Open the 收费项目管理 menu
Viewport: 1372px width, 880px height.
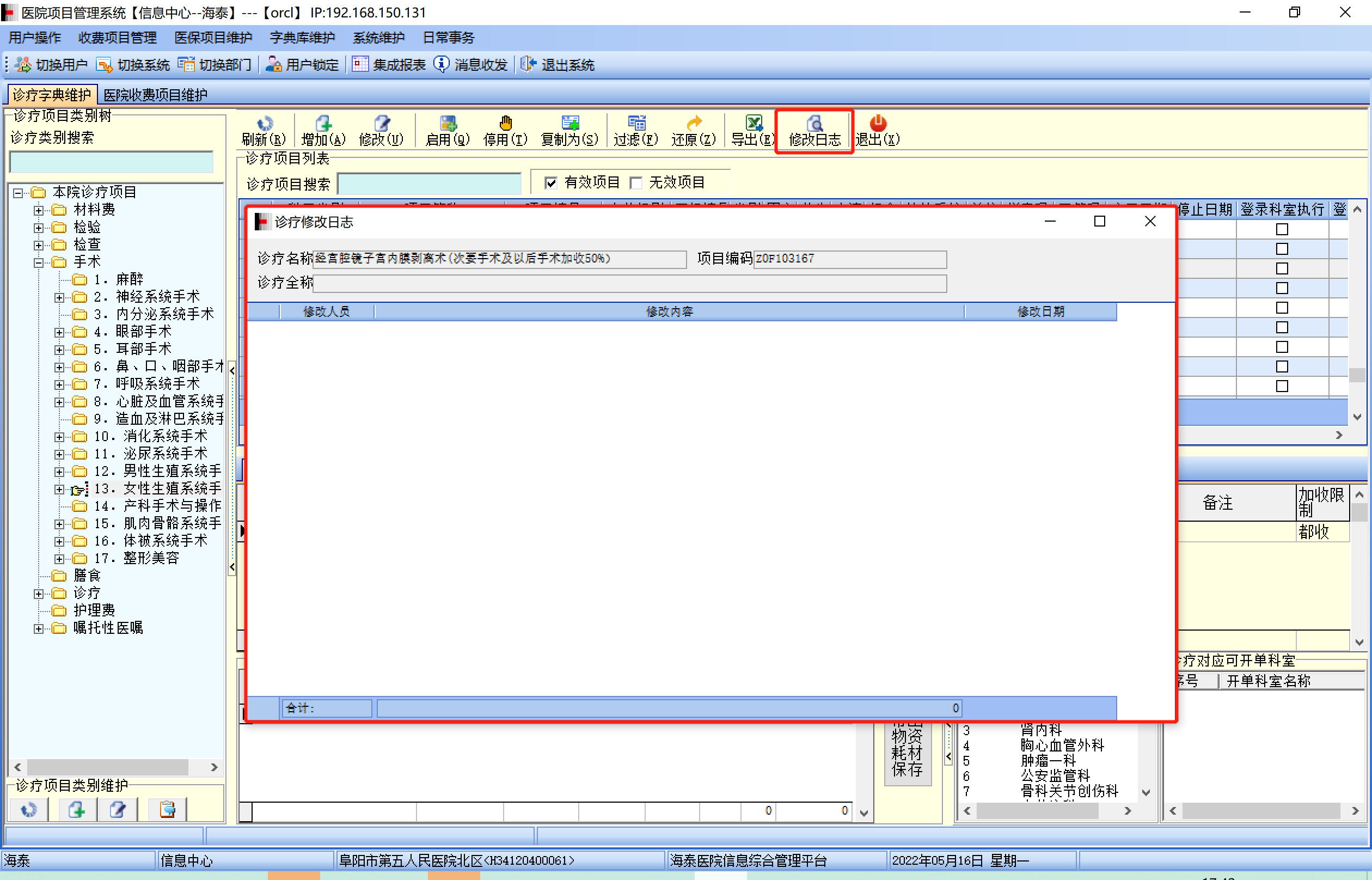[x=117, y=38]
